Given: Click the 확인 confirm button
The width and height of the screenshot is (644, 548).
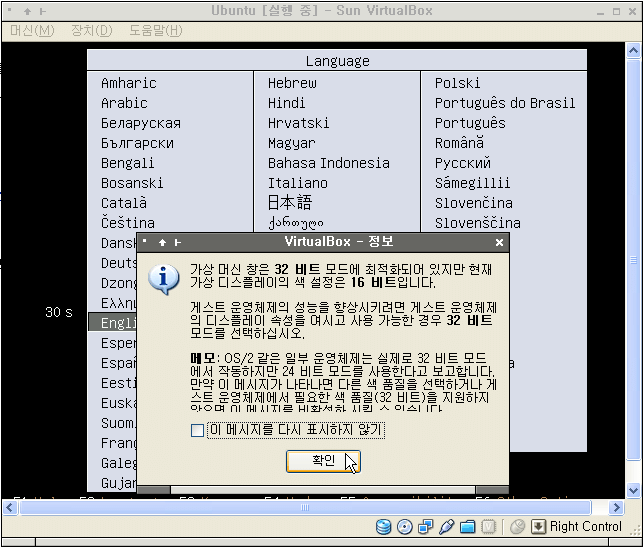Looking at the screenshot, I should click(323, 461).
